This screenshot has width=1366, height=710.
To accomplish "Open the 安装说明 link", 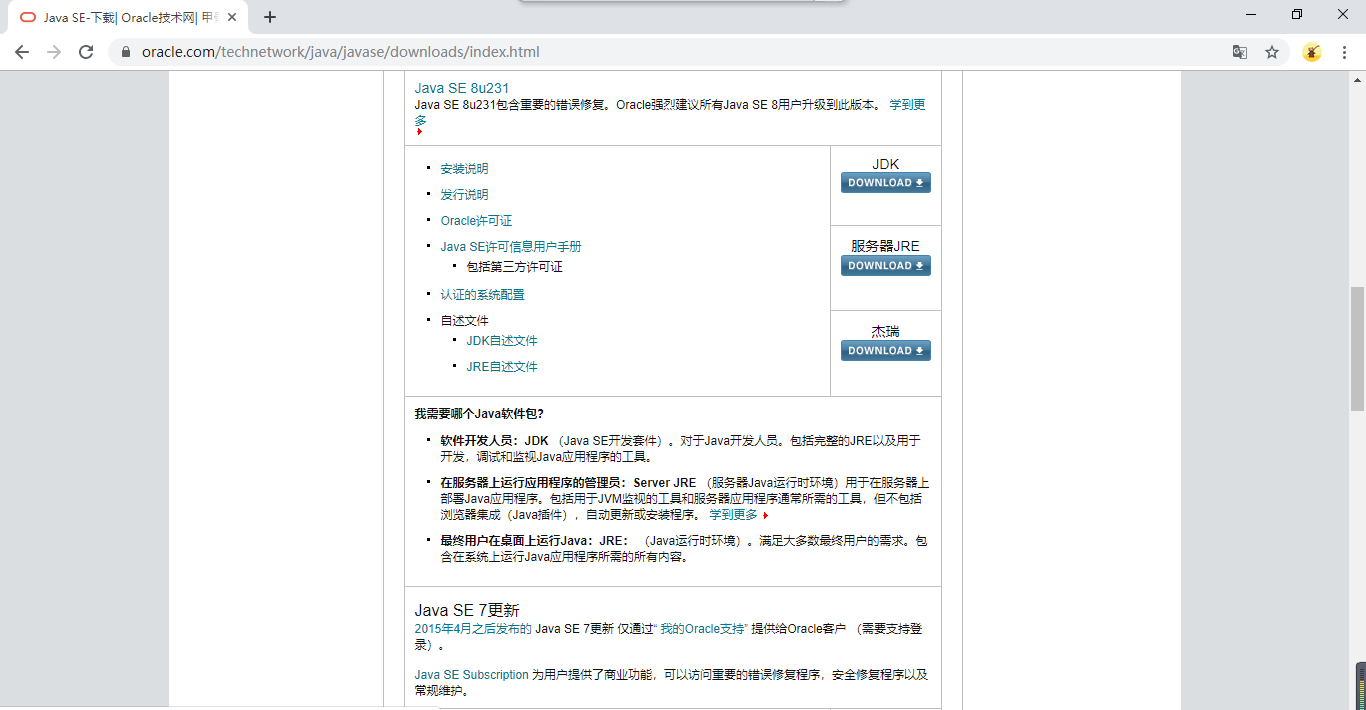I will coord(464,169).
